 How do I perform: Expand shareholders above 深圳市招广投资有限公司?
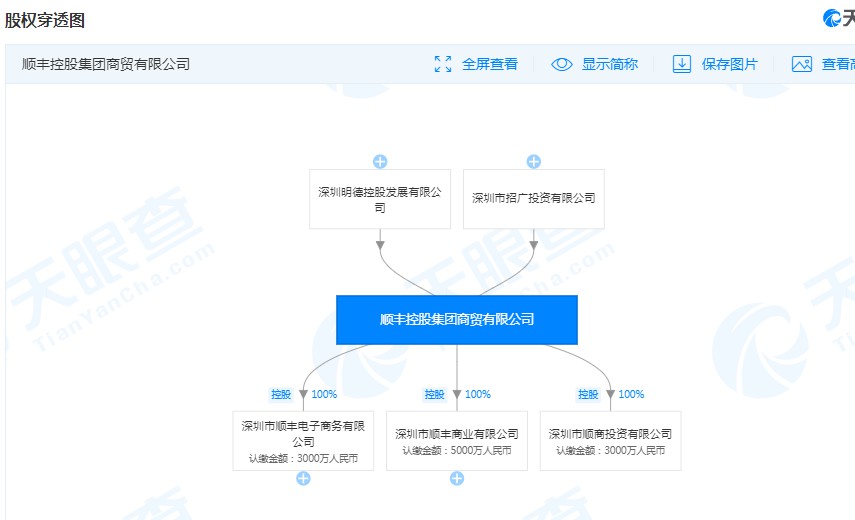coord(534,161)
